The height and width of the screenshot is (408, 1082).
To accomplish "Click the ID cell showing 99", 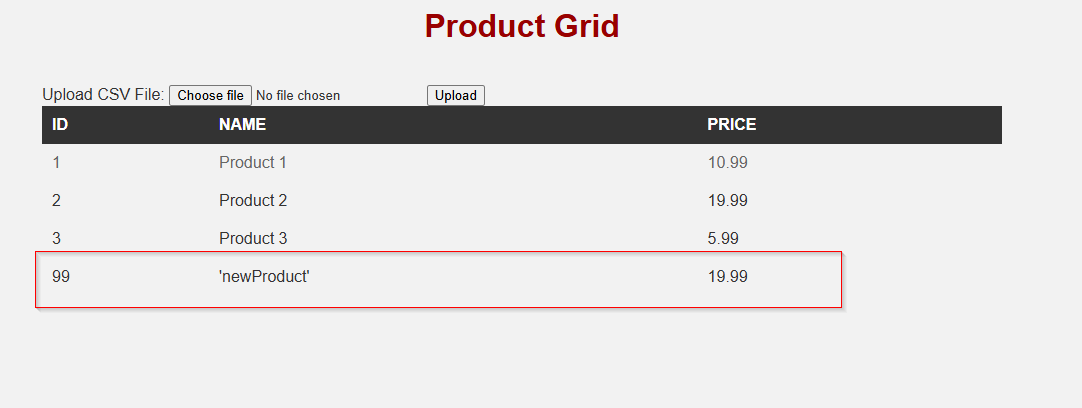I will tap(61, 277).
